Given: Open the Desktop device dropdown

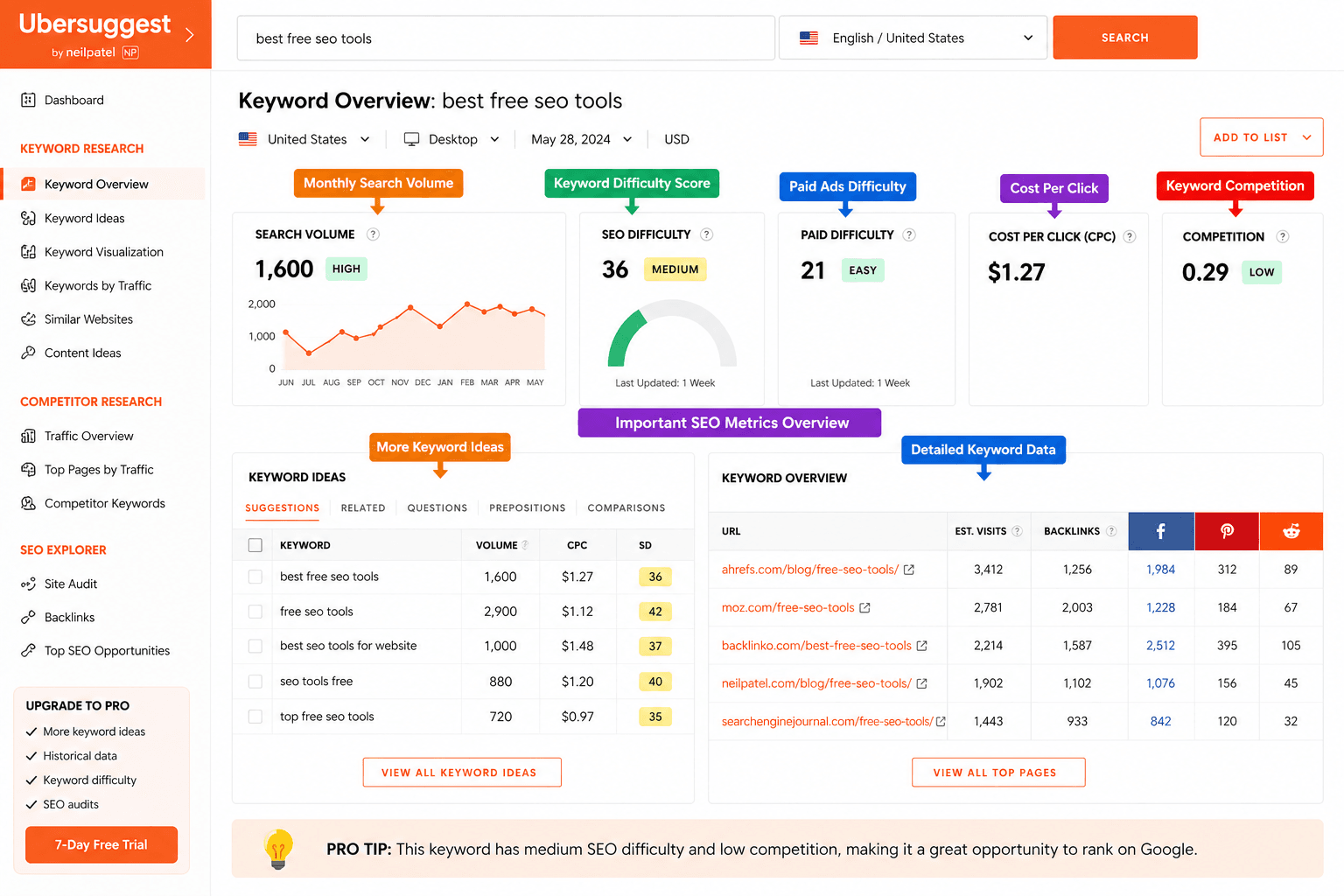Looking at the screenshot, I should click(451, 139).
